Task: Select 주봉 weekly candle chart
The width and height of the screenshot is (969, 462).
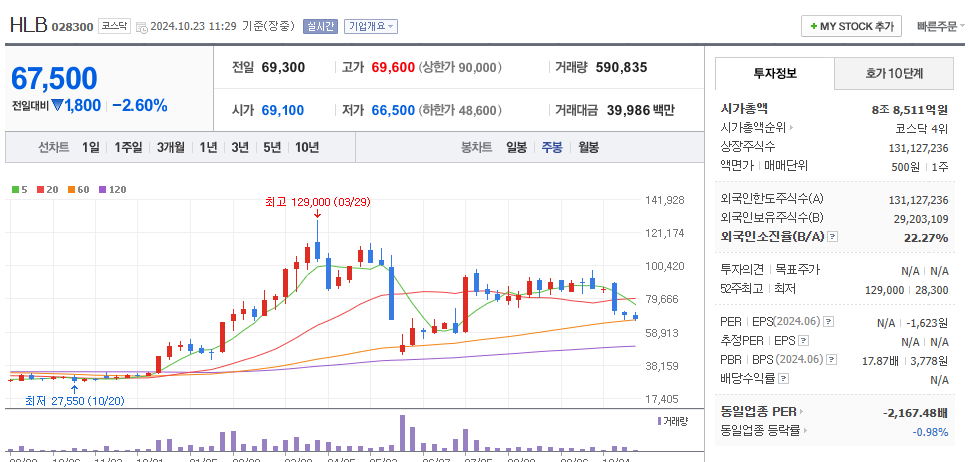Action: pyautogui.click(x=552, y=148)
